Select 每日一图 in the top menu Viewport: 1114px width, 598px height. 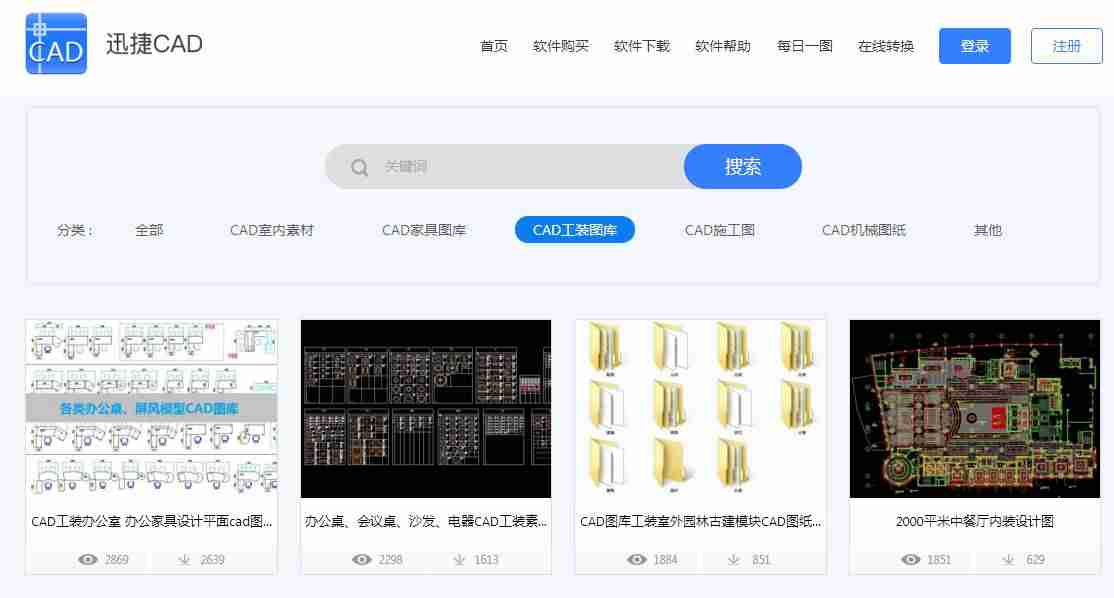point(804,46)
